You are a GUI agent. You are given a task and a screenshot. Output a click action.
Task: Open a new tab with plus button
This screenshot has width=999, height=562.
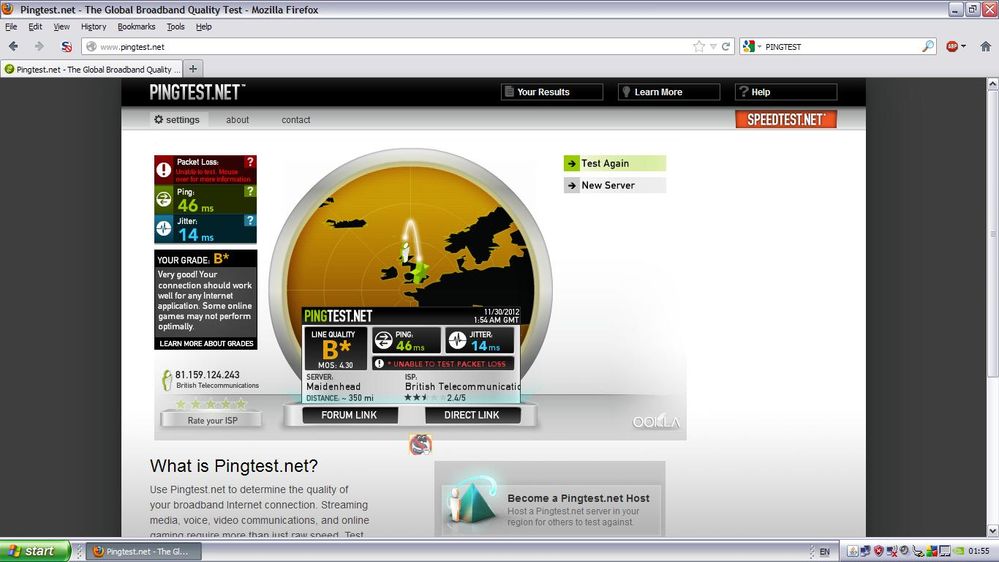click(193, 69)
